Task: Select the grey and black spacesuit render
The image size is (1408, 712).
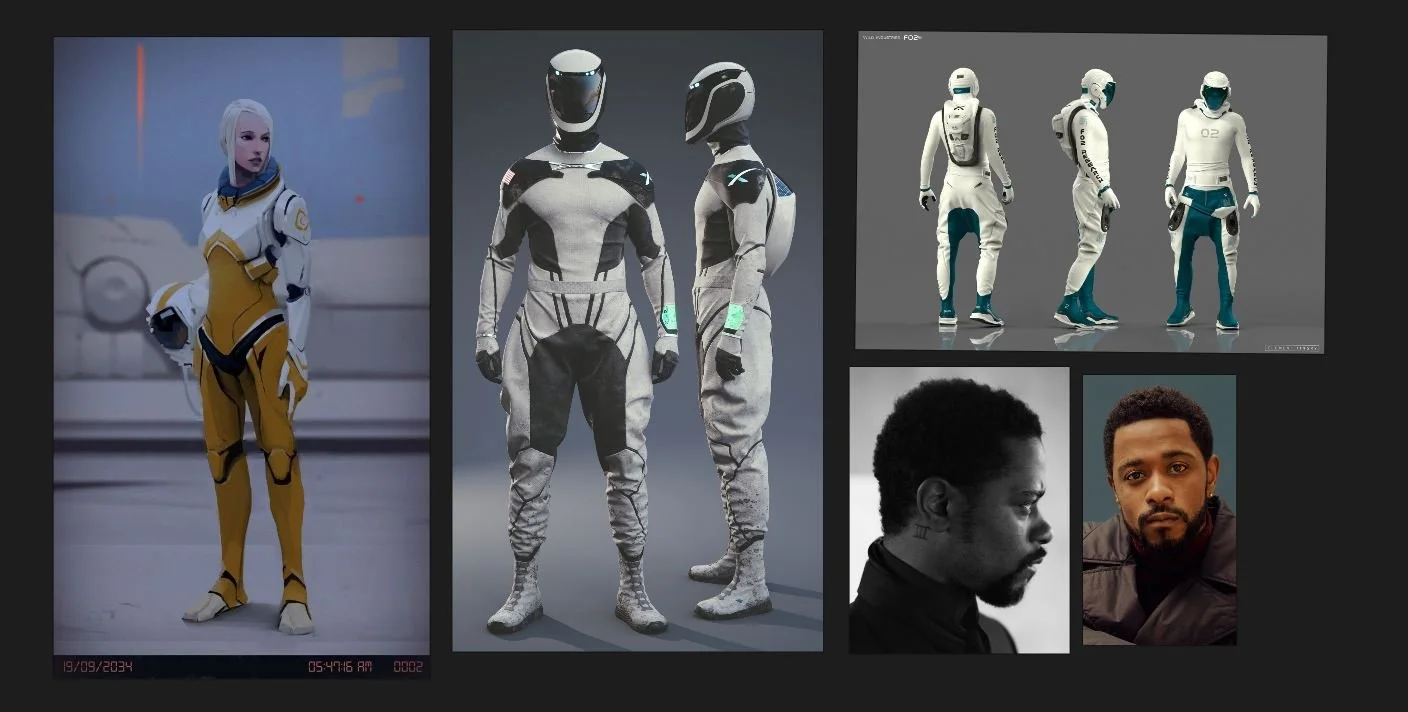Action: 637,341
